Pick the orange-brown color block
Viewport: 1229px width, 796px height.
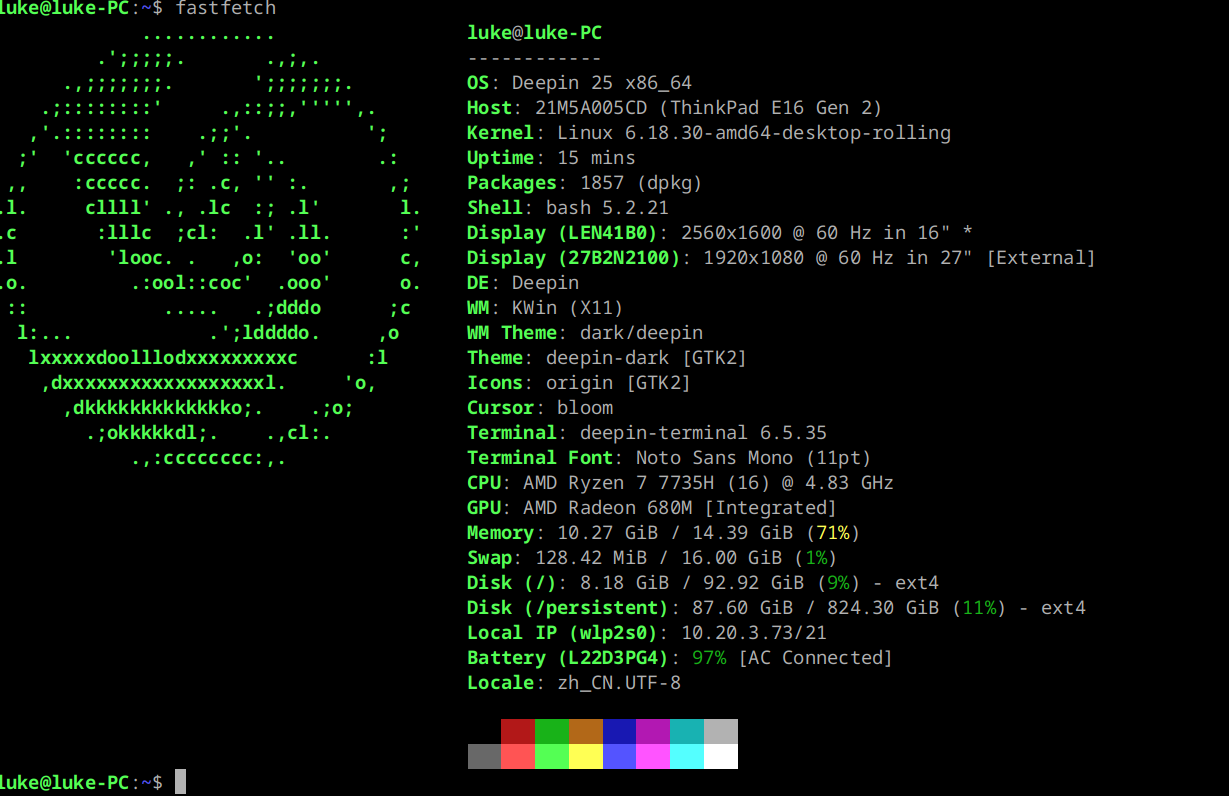tap(586, 732)
